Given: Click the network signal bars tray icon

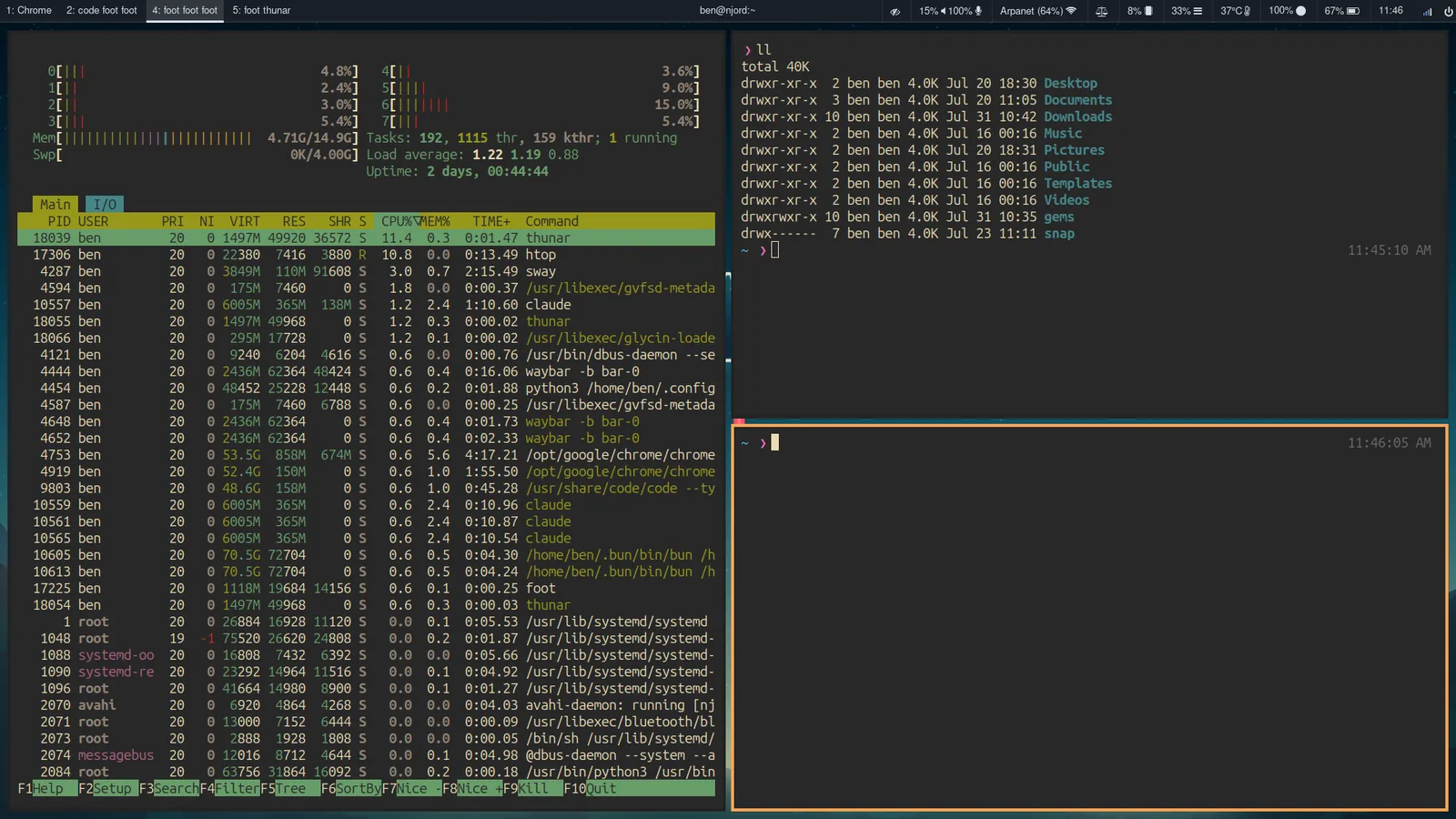Looking at the screenshot, I should 1427,11.
